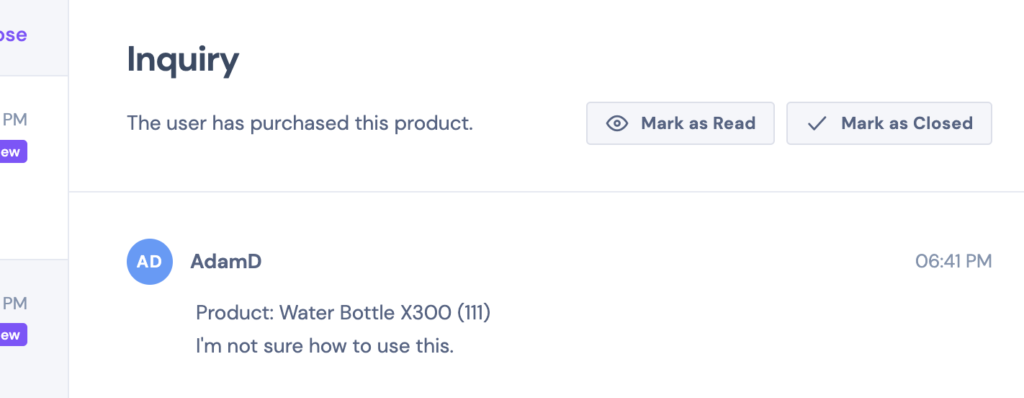Click the 06:41 PM message timestamp
Viewport: 1024px width, 398px height.
(x=953, y=261)
